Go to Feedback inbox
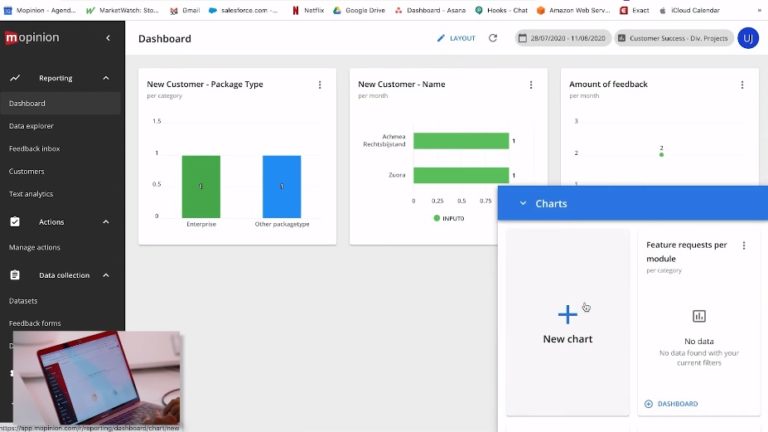The height and width of the screenshot is (432, 768). coord(34,149)
